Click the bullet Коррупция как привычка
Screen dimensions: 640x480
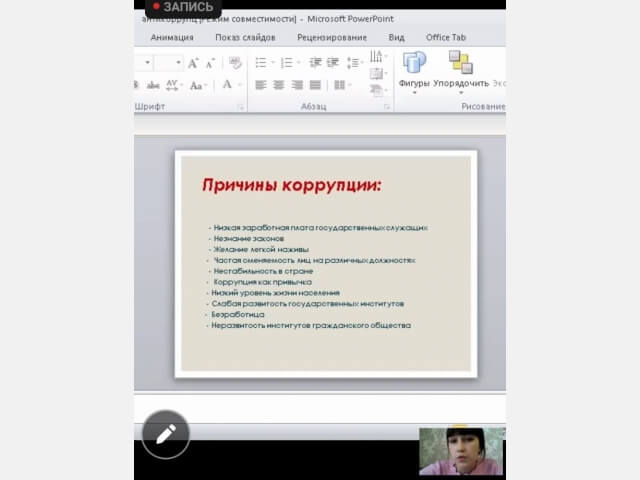[262, 282]
